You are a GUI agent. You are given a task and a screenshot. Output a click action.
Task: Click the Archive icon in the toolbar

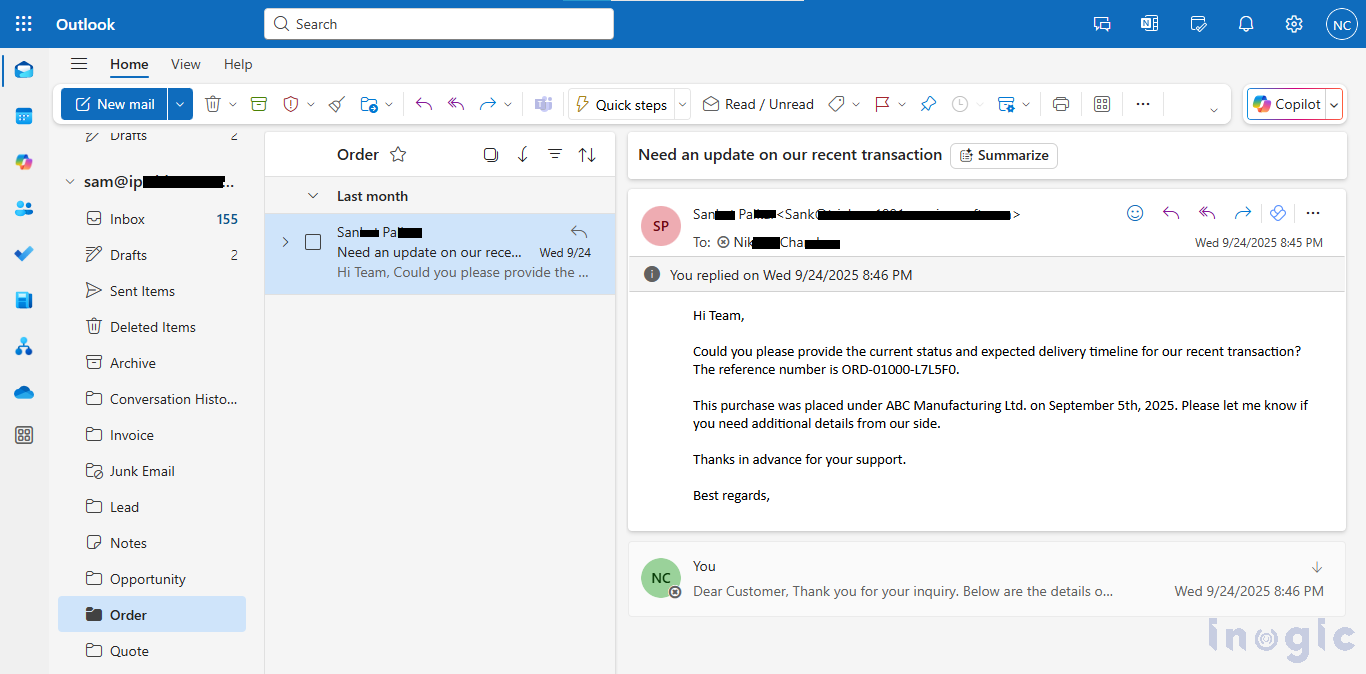[259, 104]
